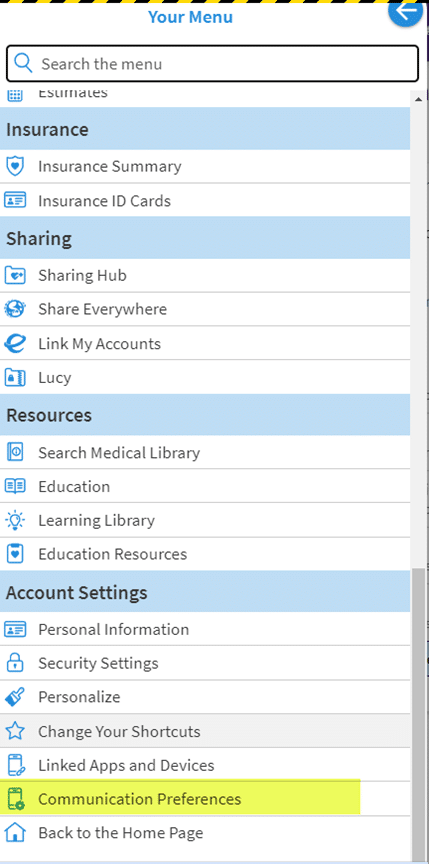Image resolution: width=429 pixels, height=864 pixels.
Task: Open Search Medical Library
Action: [x=205, y=452]
